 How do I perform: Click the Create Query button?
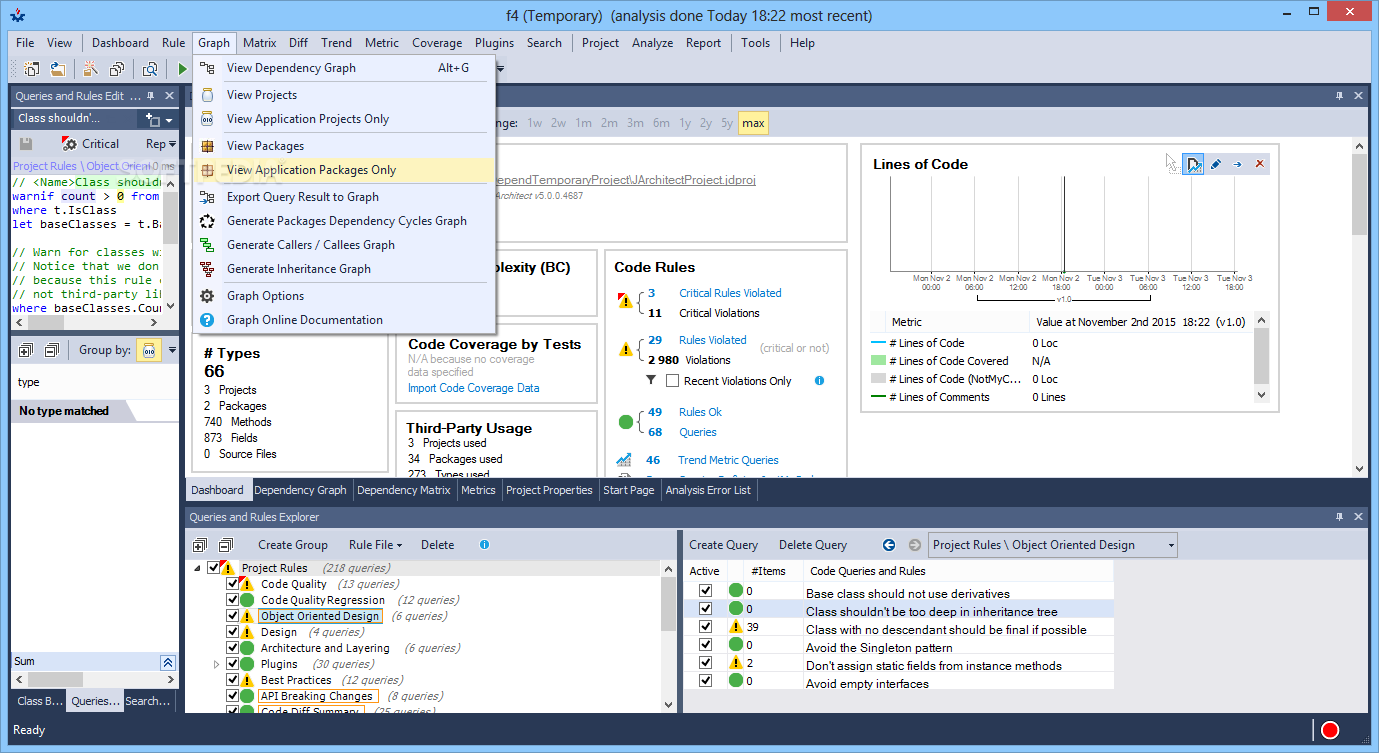724,545
